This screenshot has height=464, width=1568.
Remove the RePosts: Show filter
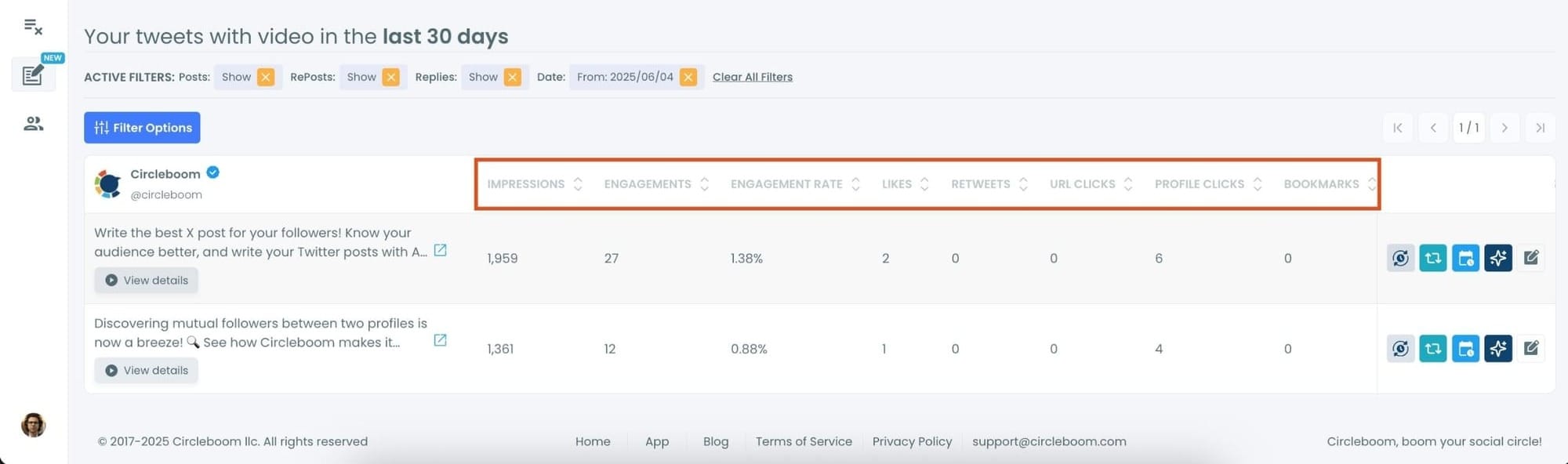pos(391,77)
